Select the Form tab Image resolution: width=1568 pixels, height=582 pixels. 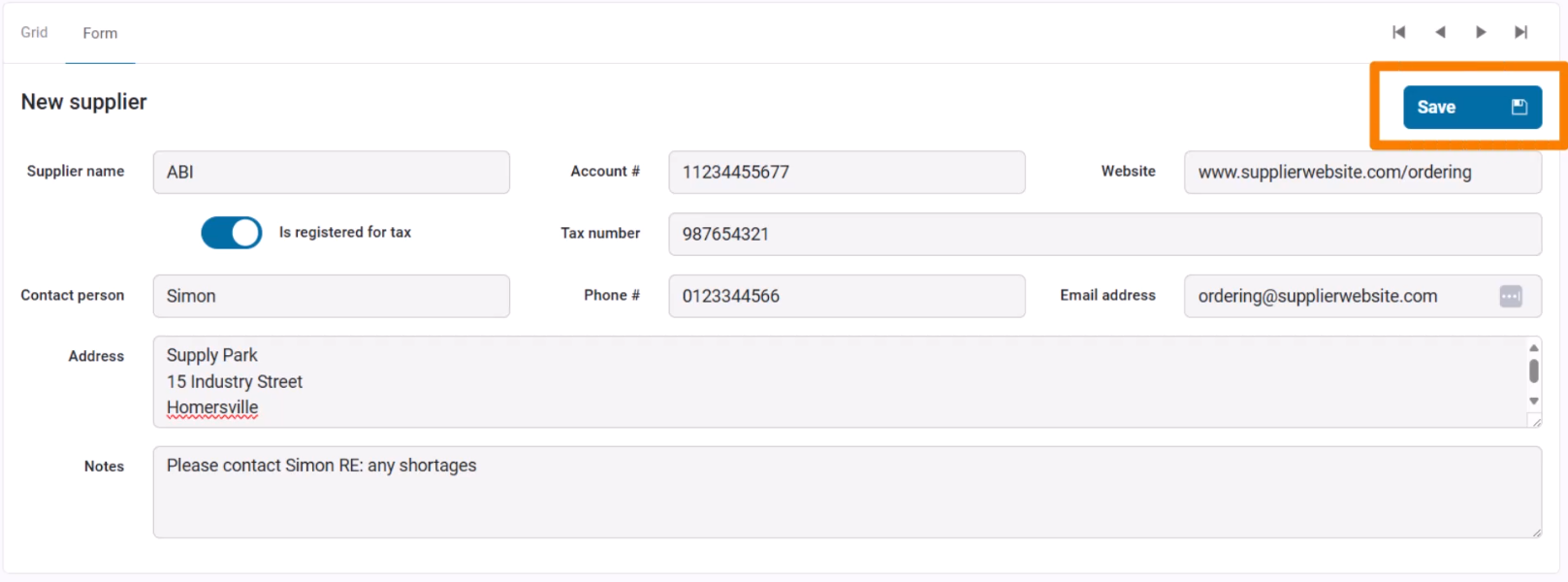(100, 33)
